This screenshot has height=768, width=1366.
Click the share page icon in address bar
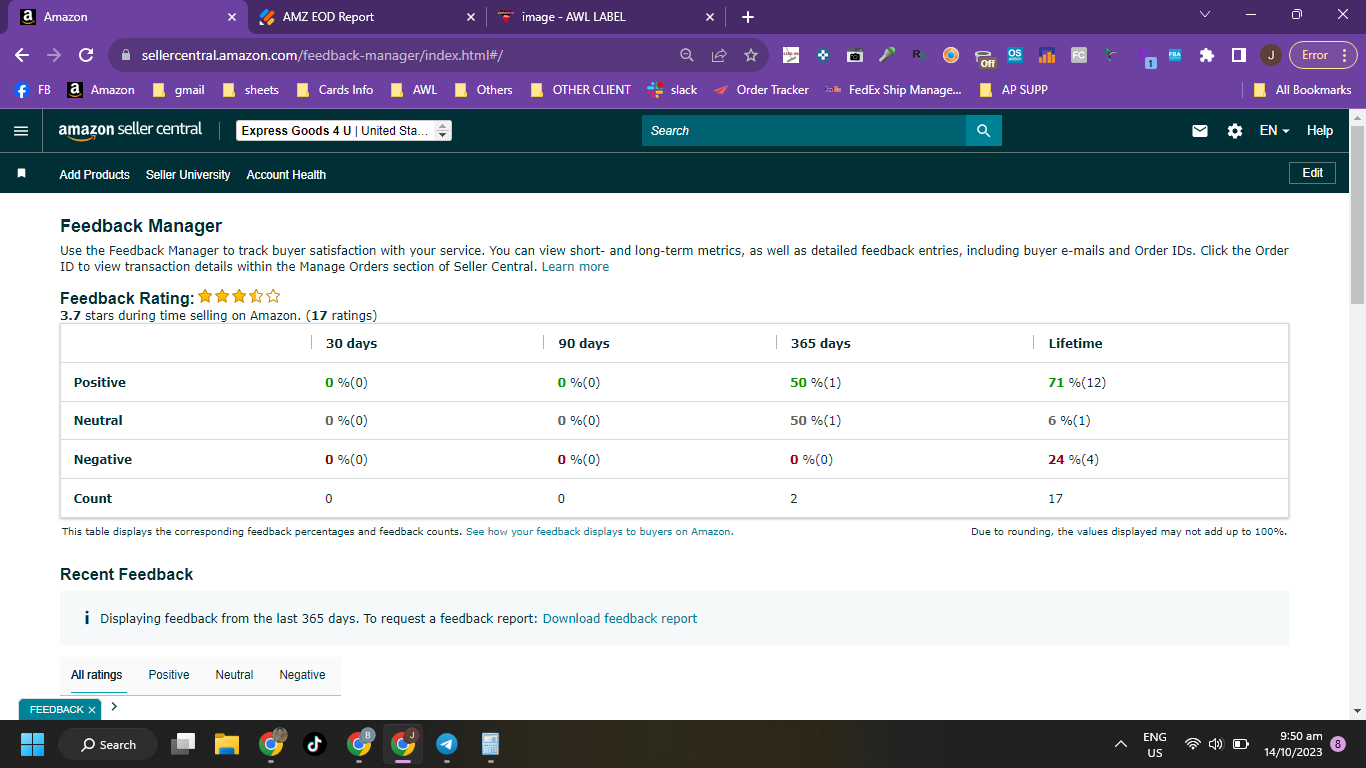coord(719,55)
